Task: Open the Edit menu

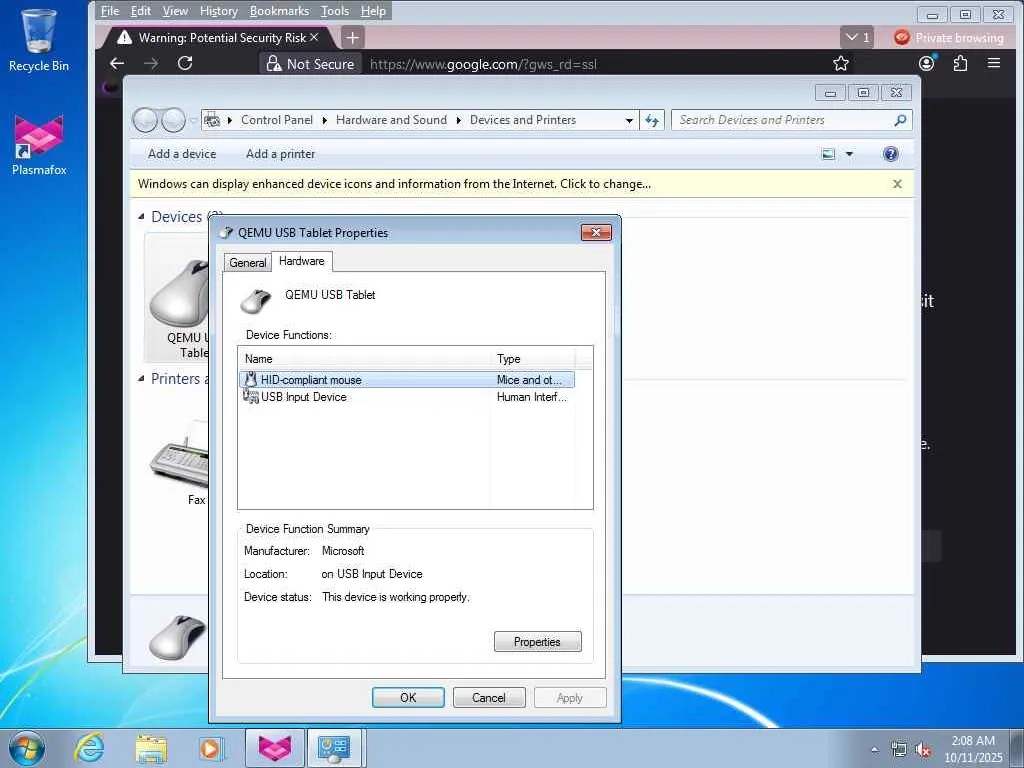Action: (140, 11)
